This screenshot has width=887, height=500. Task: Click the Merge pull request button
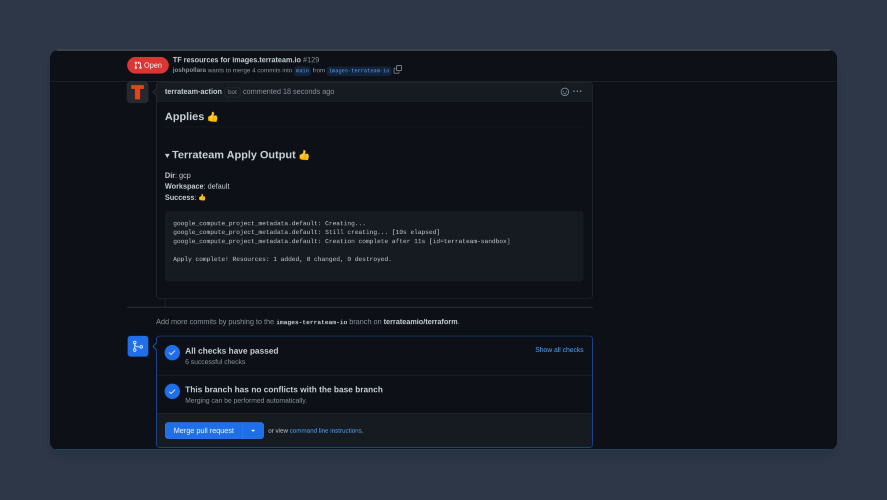[x=204, y=430]
